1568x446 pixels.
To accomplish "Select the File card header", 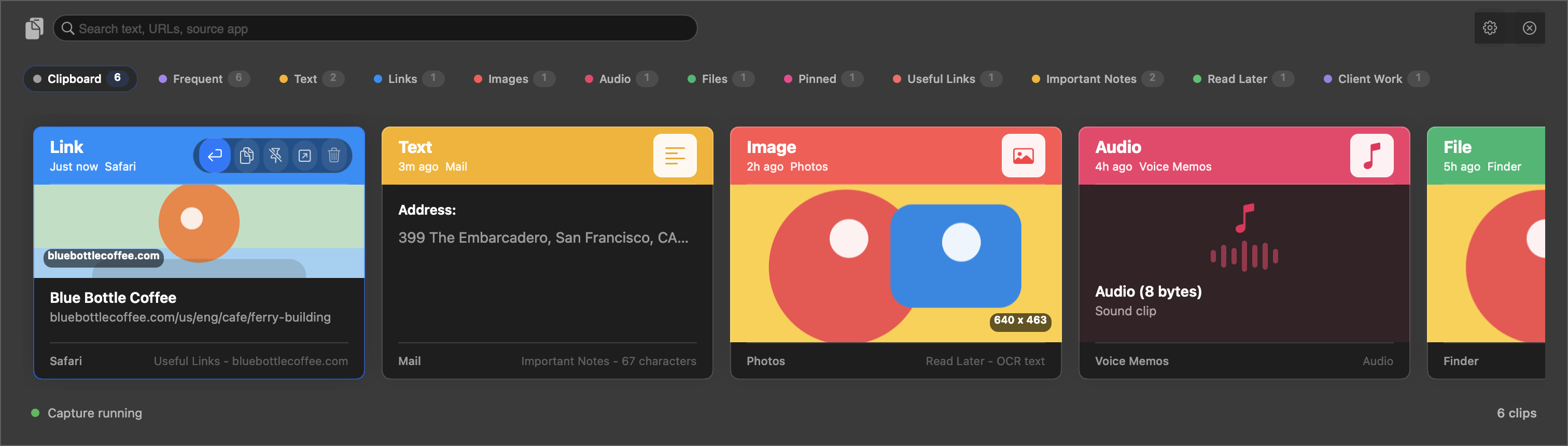I will point(1486,156).
